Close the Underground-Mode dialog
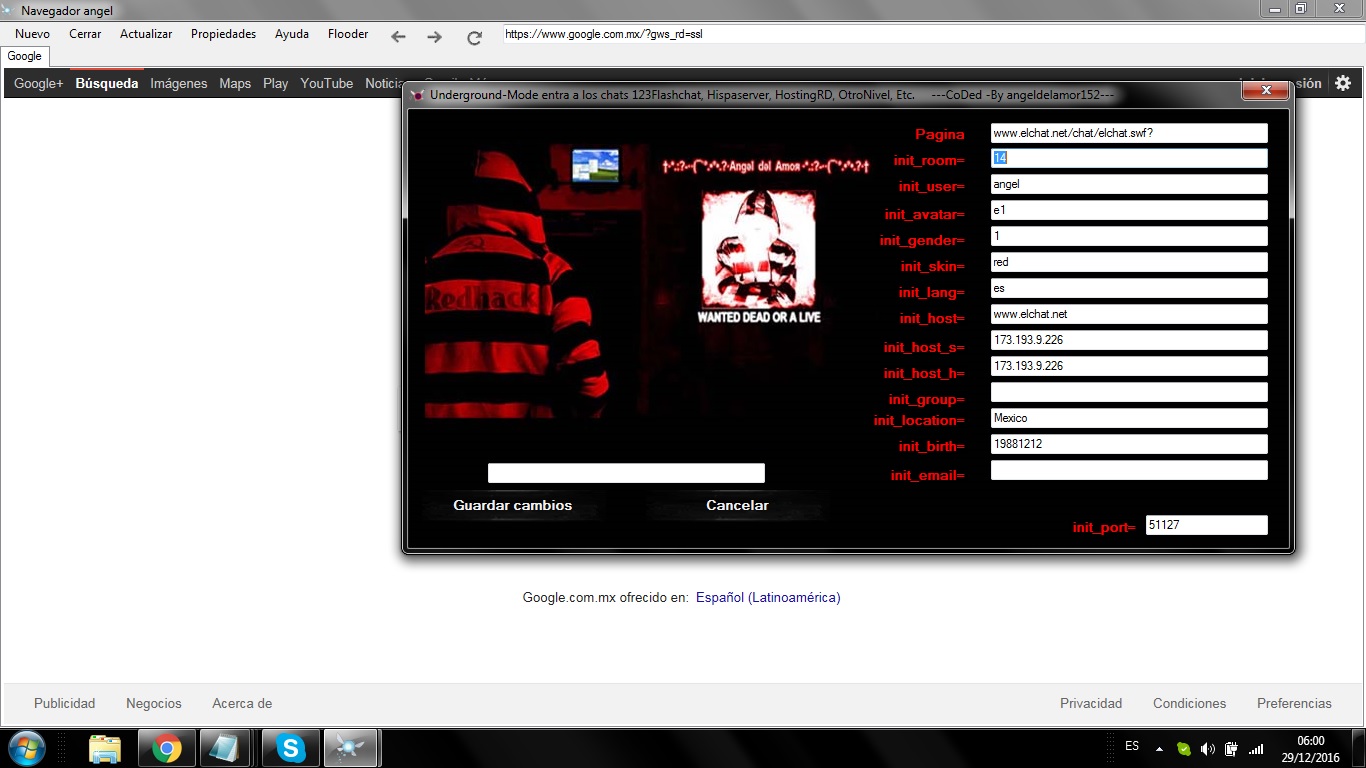 [x=1266, y=90]
